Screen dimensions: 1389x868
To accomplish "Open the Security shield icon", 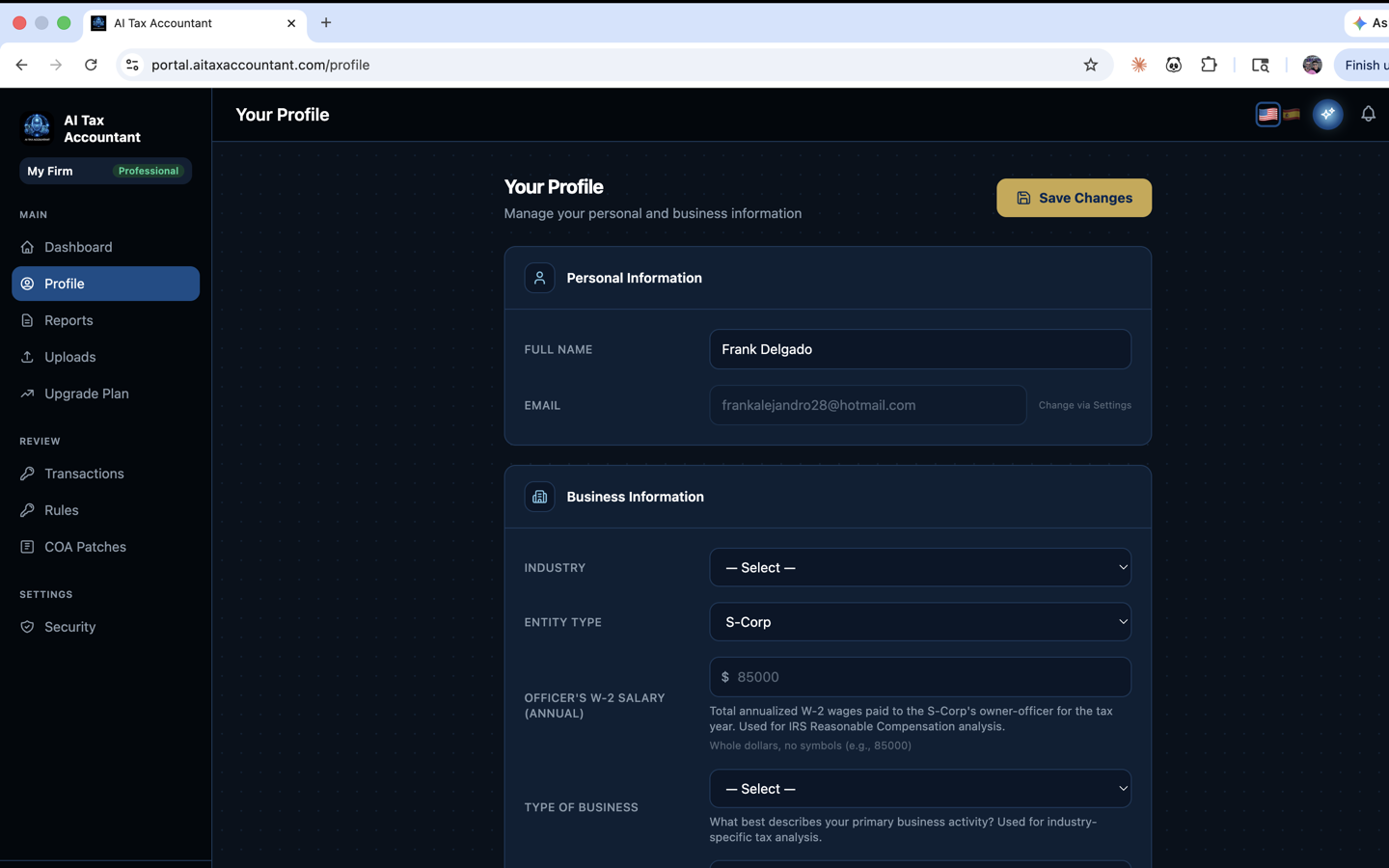I will click(x=27, y=627).
